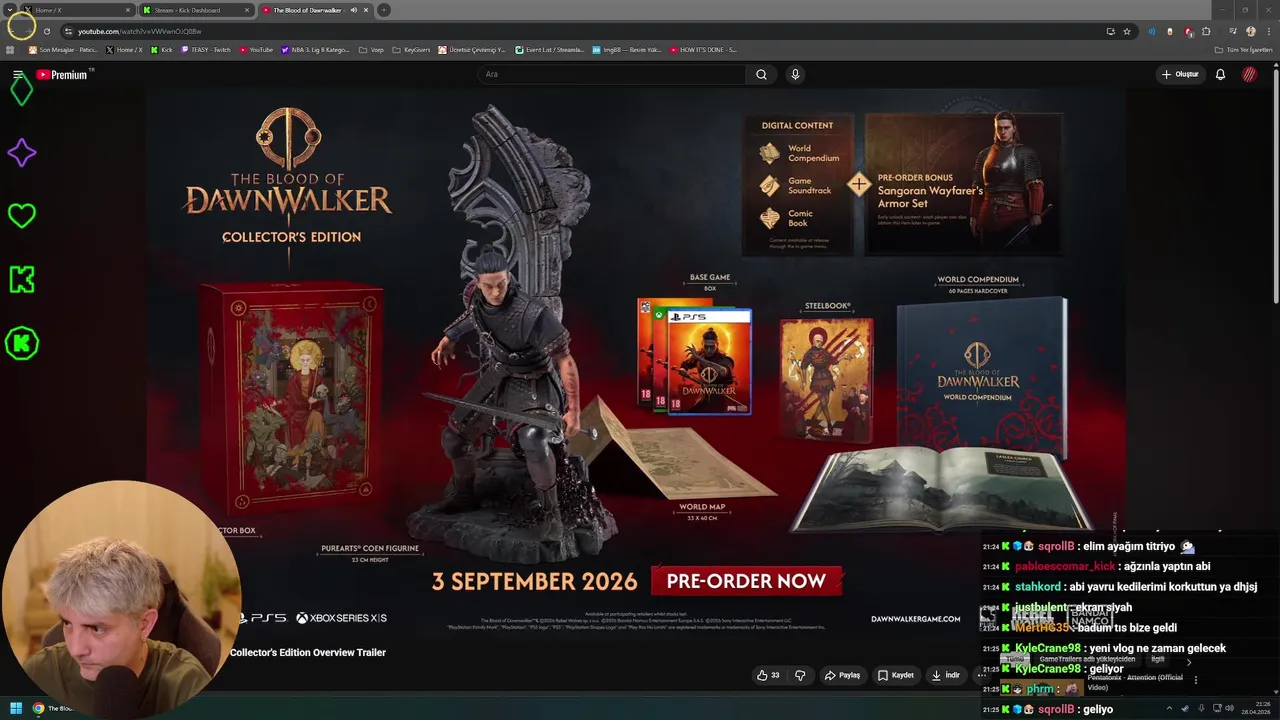Open the taskbar clock showing 21:26

pos(1257,708)
